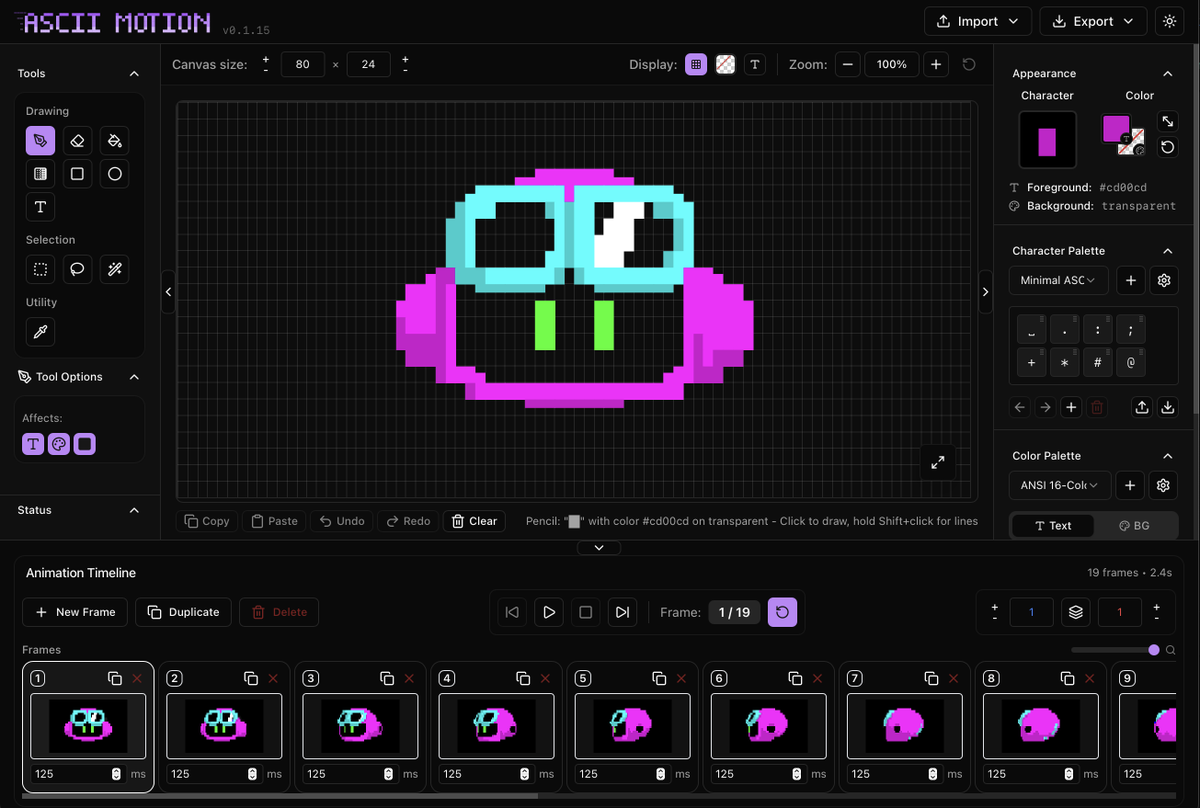Switch to the BG tab in Color Palette
Viewport: 1200px width, 808px height.
[1136, 525]
